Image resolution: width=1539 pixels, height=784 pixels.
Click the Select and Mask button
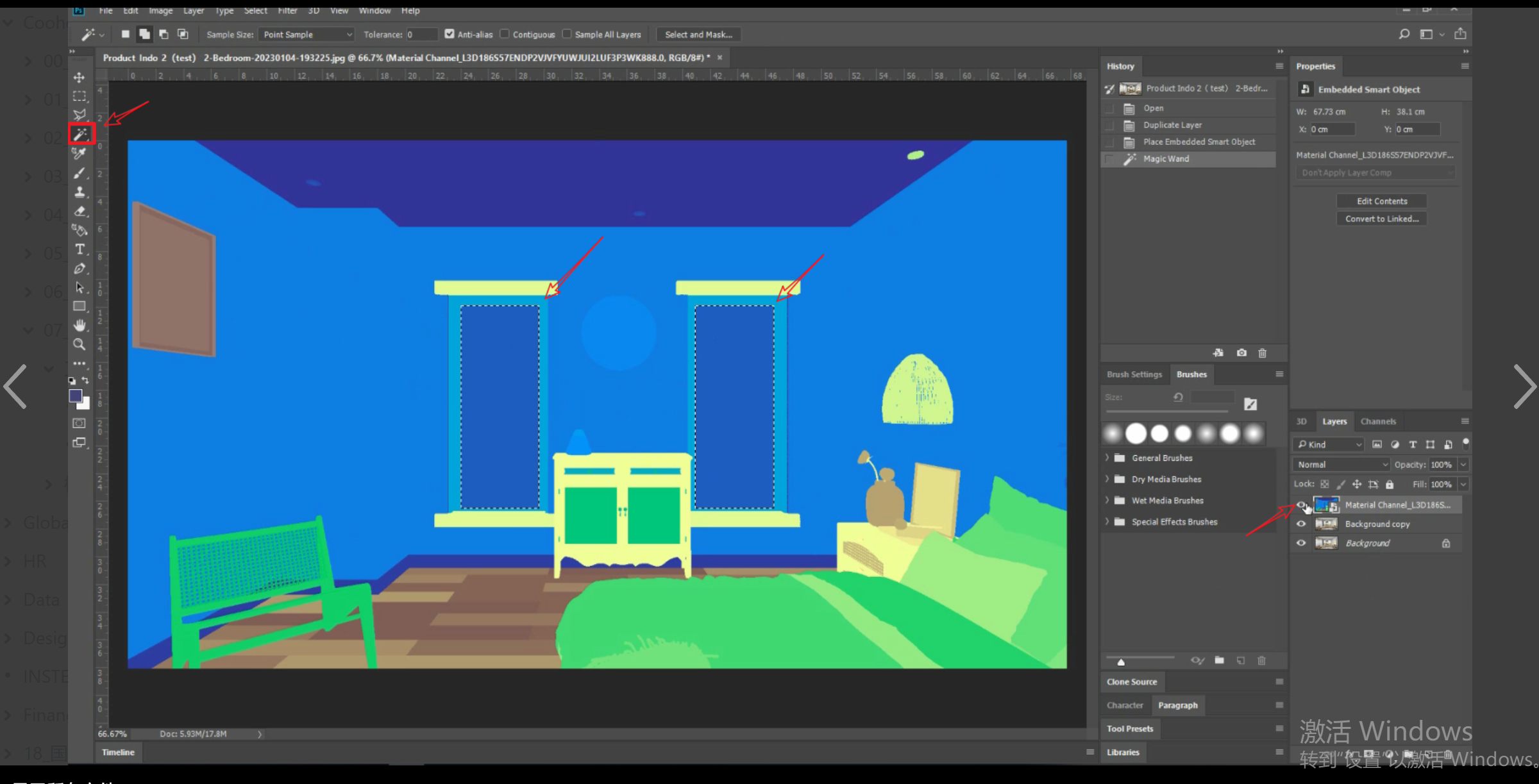[x=698, y=35]
